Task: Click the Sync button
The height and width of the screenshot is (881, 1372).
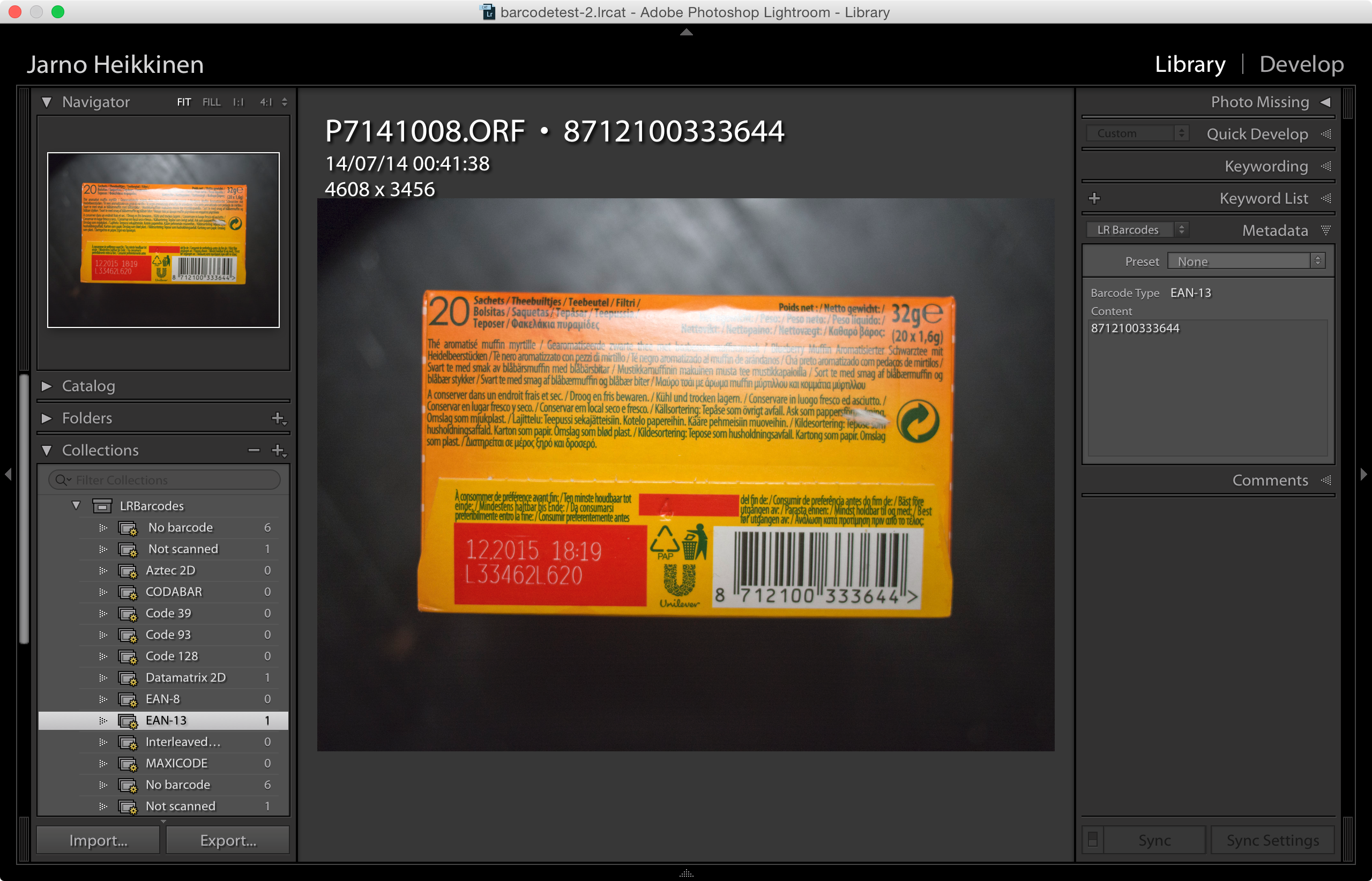Action: tap(1154, 840)
